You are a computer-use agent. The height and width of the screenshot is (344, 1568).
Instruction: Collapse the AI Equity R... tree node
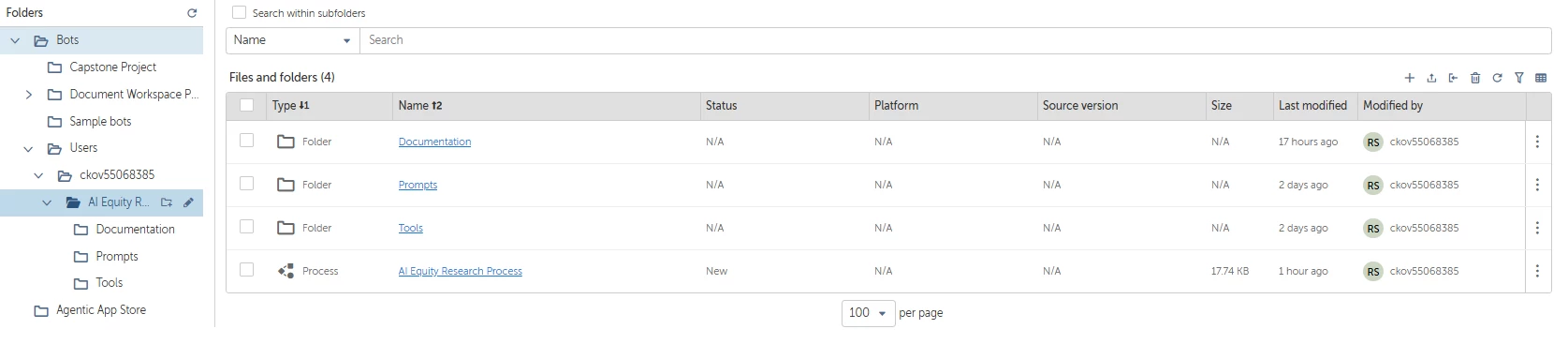[x=47, y=202]
